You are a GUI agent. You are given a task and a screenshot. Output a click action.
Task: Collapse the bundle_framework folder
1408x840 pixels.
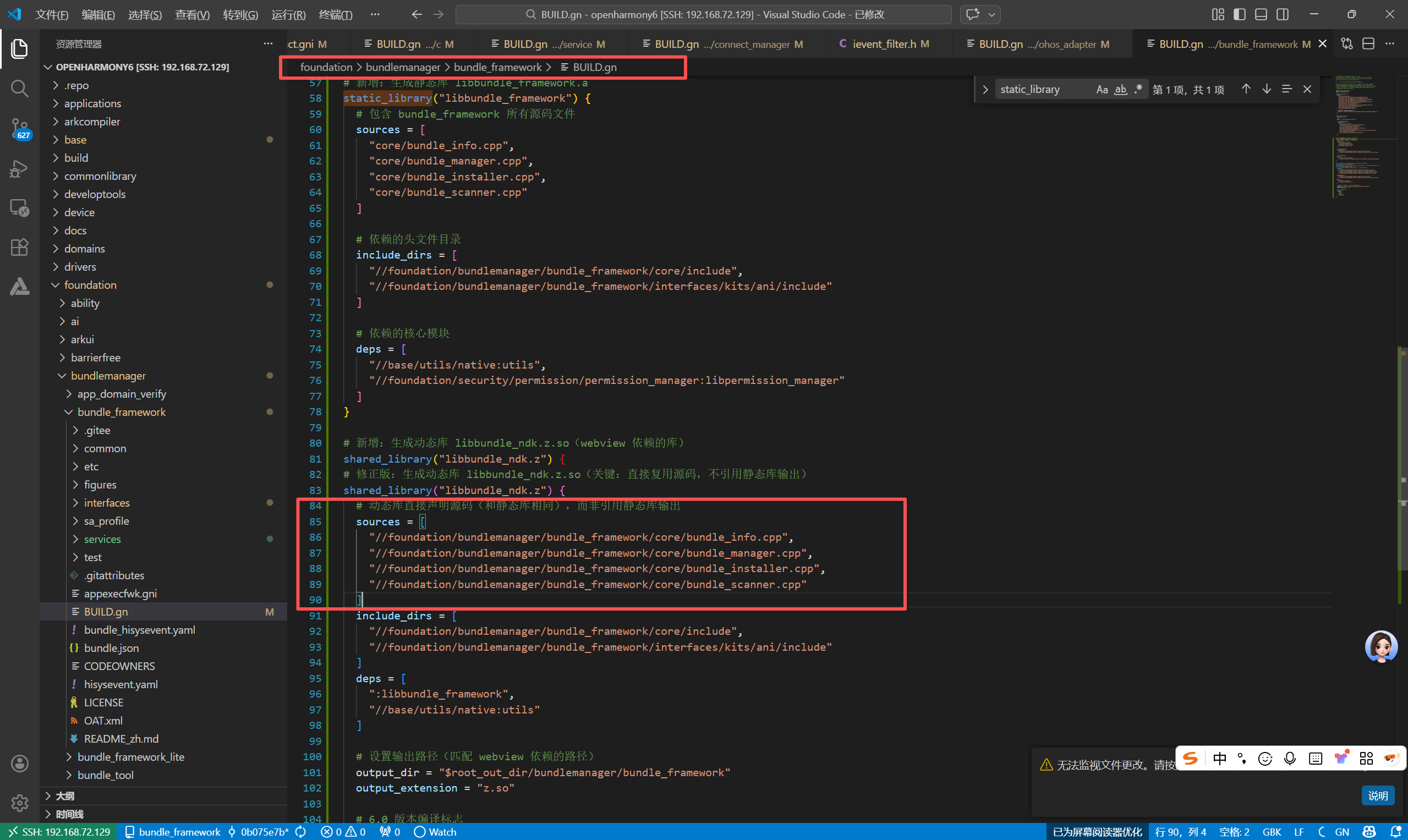(x=121, y=412)
